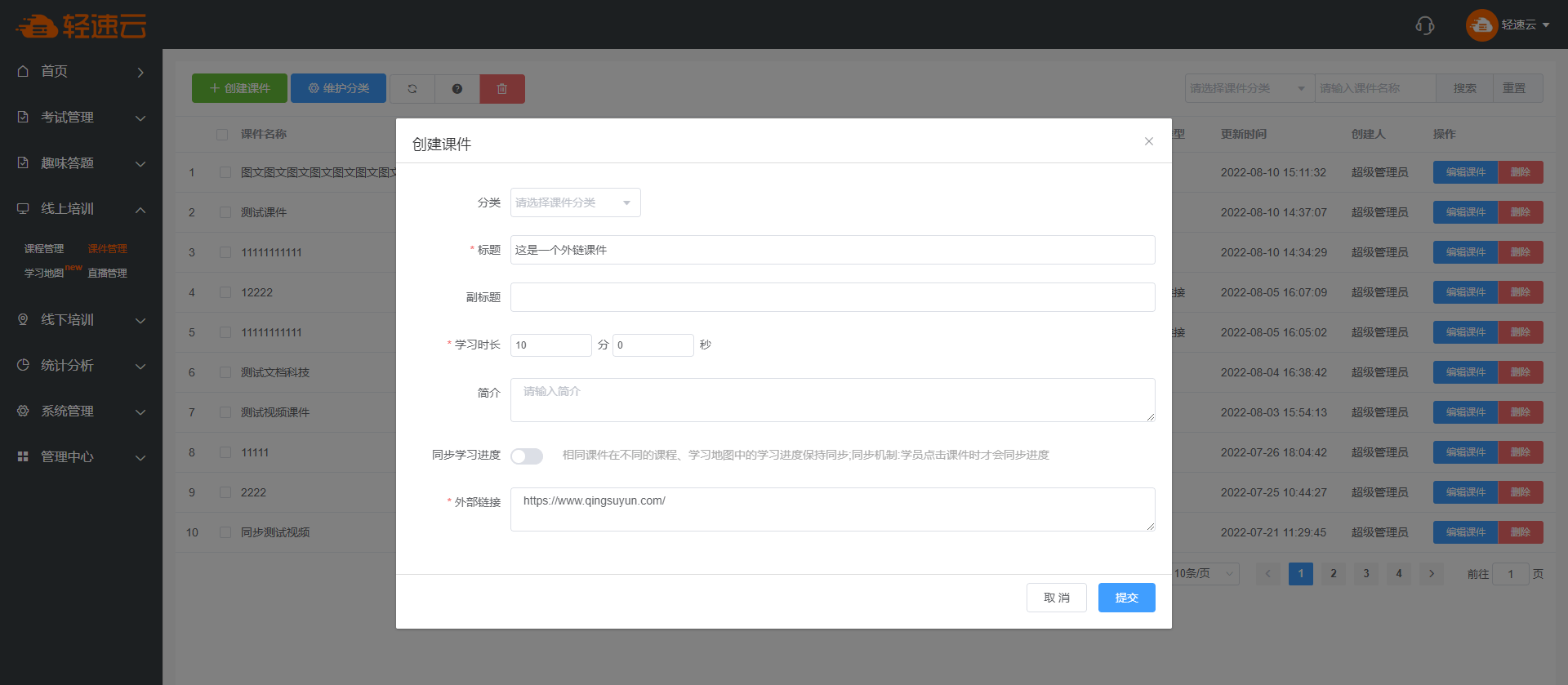Expand the 考试管理 sidebar menu
Image resolution: width=1568 pixels, height=685 pixels.
click(81, 118)
